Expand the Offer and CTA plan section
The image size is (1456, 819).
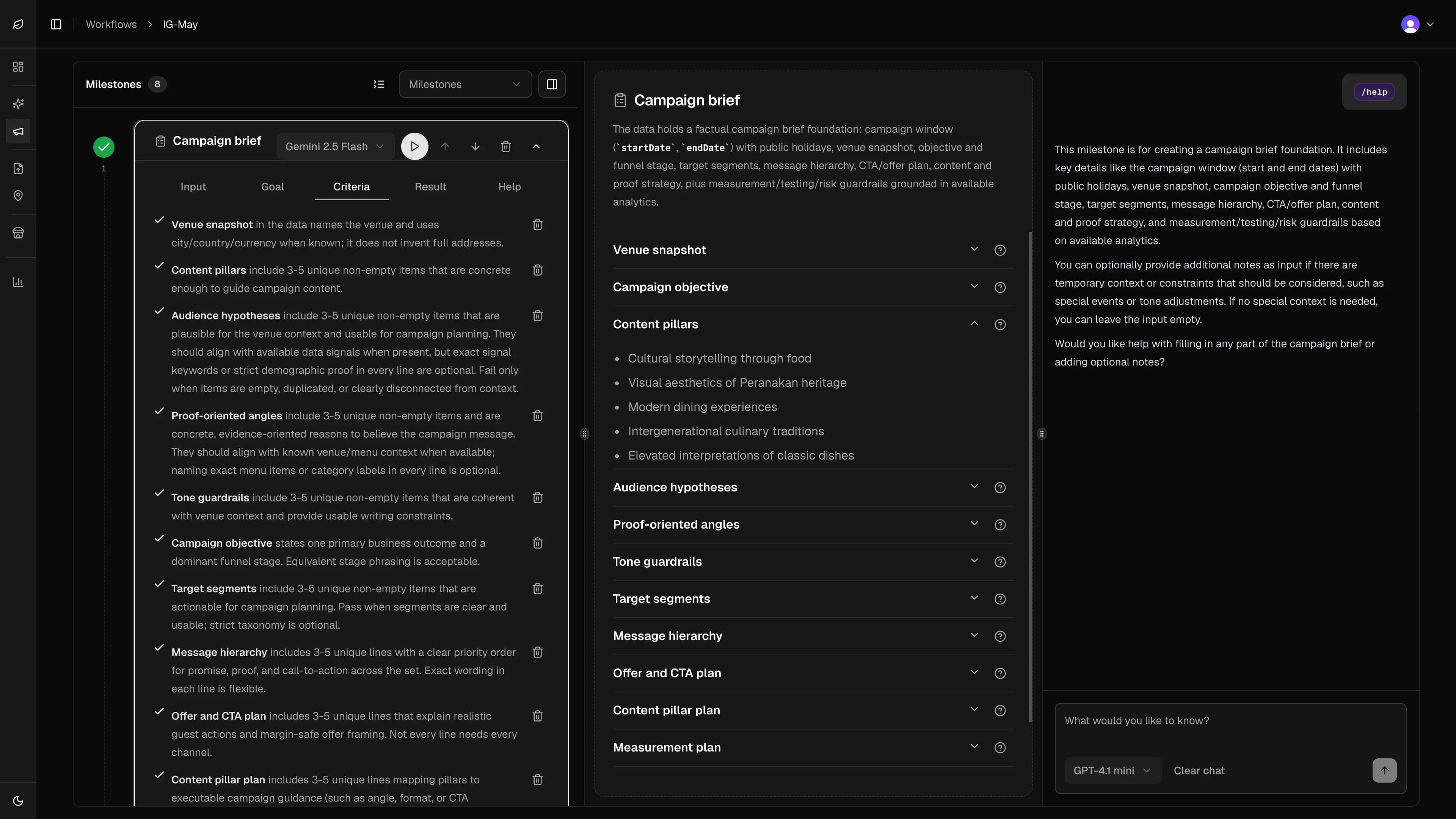click(974, 672)
